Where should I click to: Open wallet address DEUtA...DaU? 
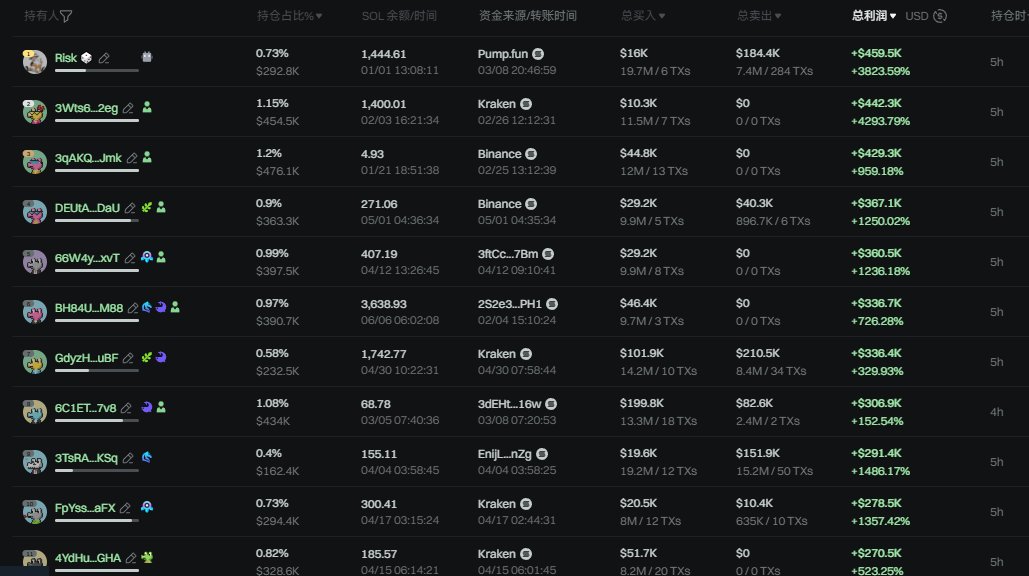pyautogui.click(x=87, y=208)
